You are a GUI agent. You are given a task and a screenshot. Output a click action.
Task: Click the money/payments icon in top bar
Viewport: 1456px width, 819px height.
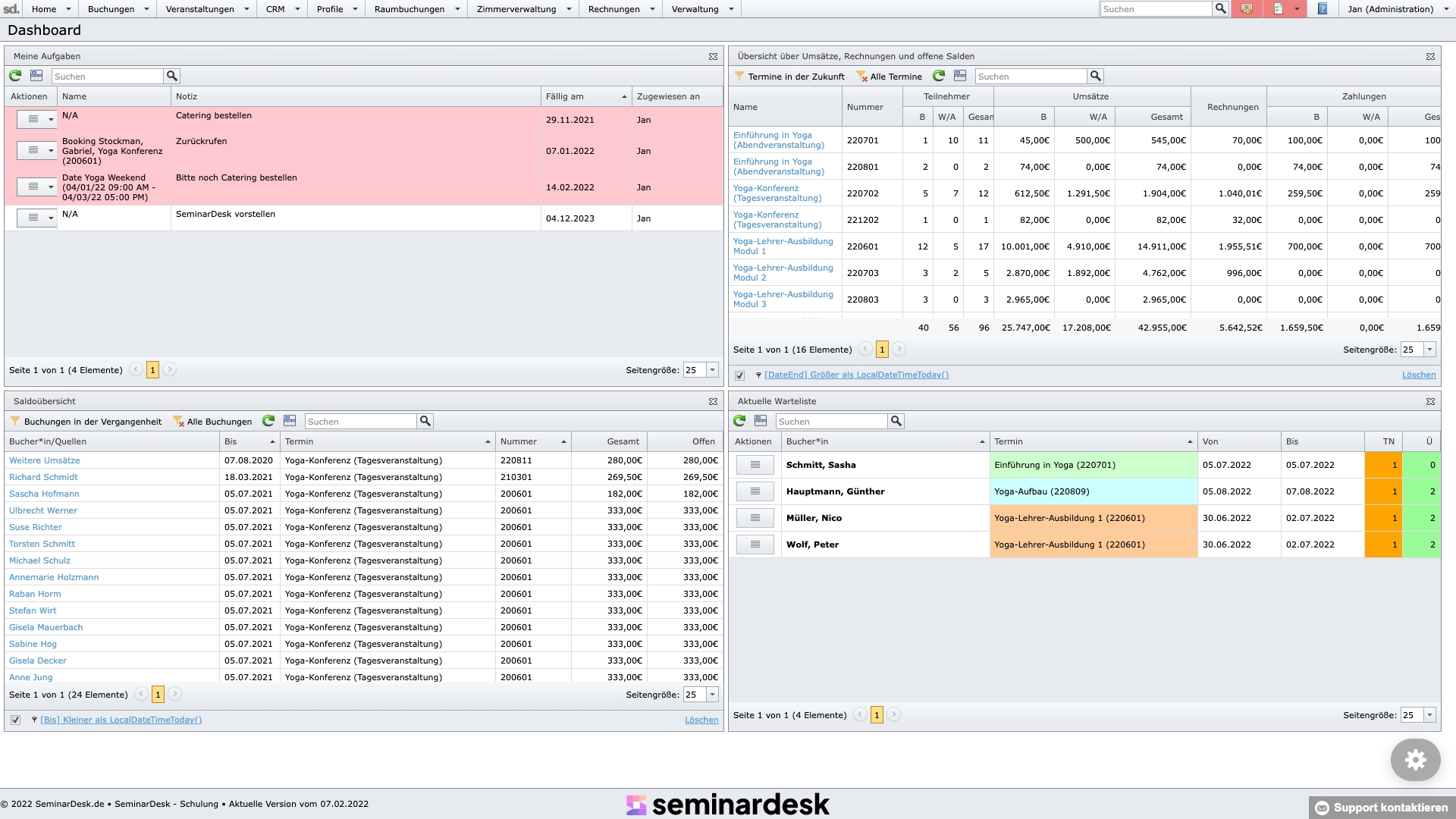(x=1246, y=9)
